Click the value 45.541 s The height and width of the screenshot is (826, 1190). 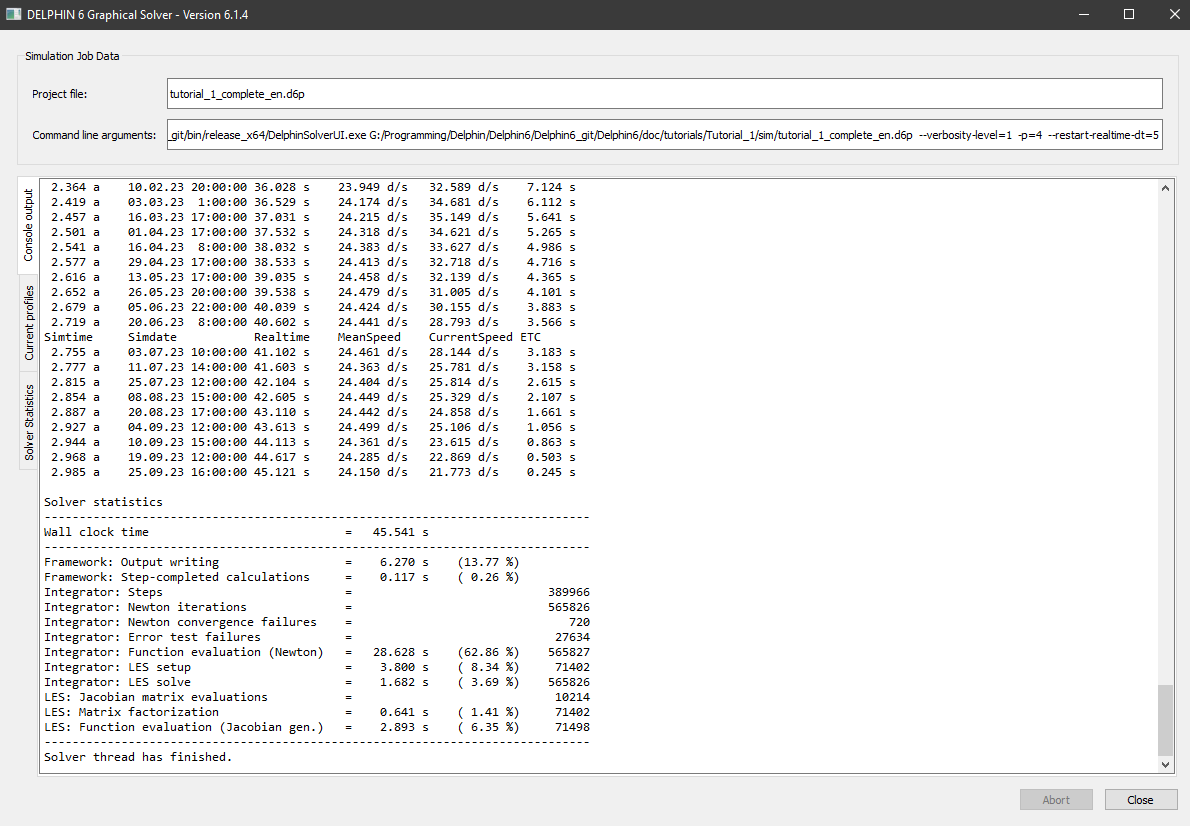pyautogui.click(x=401, y=532)
